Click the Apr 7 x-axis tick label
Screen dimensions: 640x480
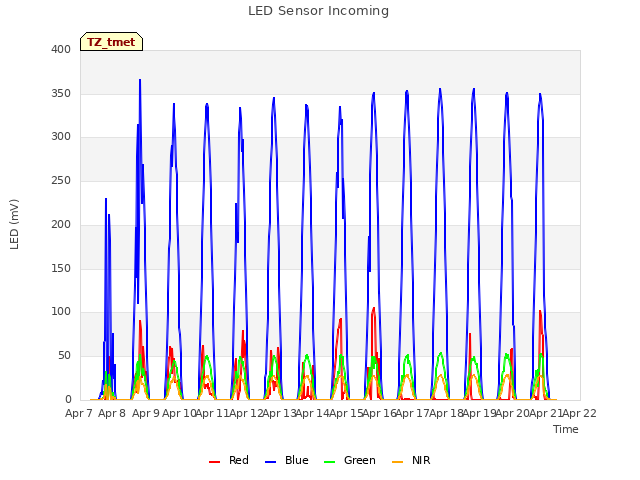(79, 413)
